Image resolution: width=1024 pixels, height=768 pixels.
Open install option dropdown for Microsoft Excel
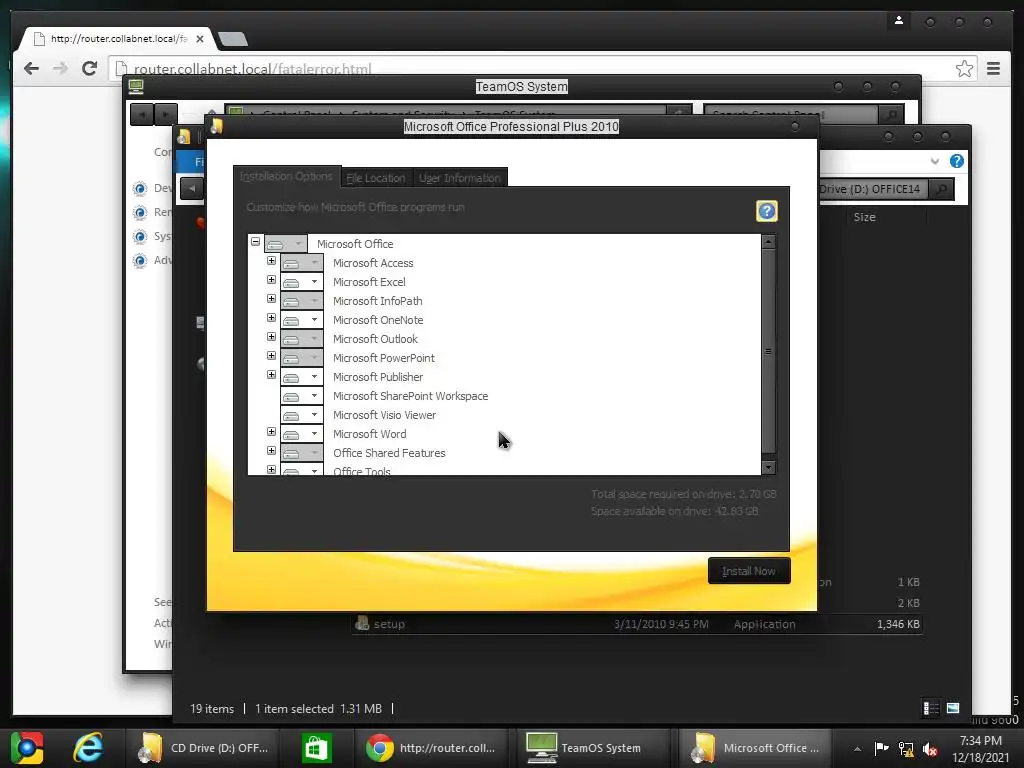302,282
